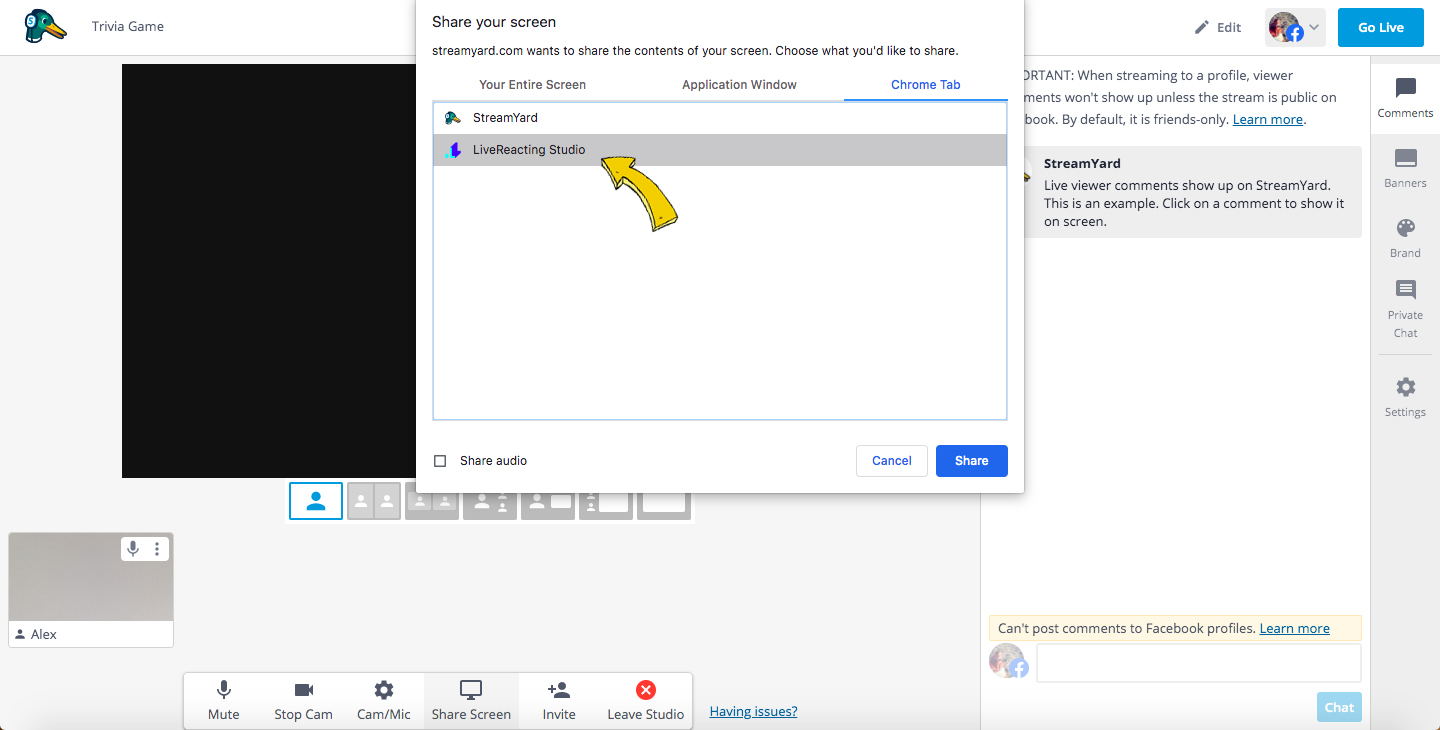Open the Having issues? link
The height and width of the screenshot is (730, 1440).
pyautogui.click(x=754, y=712)
